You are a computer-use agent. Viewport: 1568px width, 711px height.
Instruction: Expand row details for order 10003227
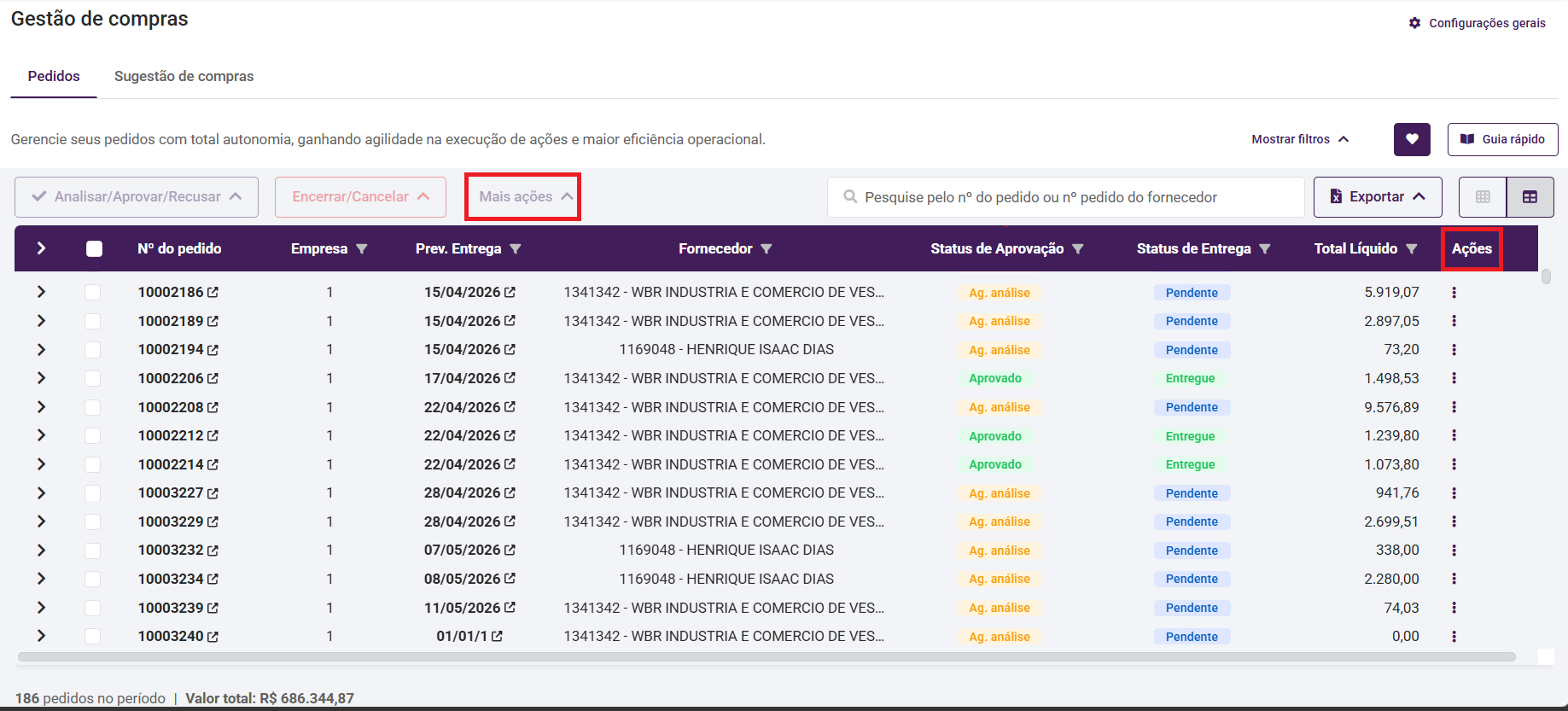[41, 493]
